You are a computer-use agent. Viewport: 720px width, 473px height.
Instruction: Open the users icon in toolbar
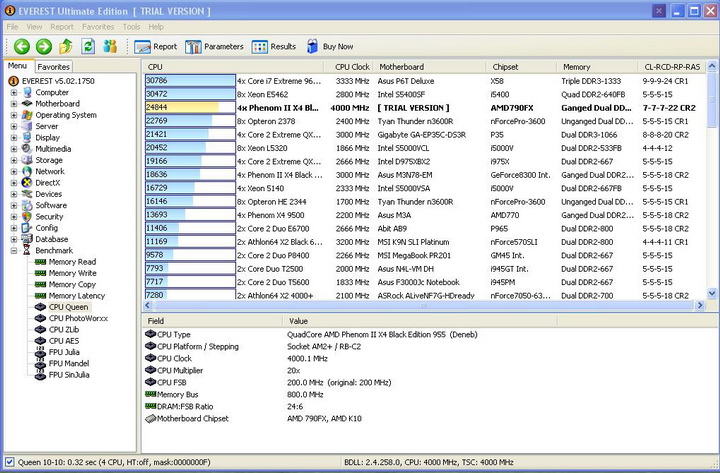(x=110, y=46)
